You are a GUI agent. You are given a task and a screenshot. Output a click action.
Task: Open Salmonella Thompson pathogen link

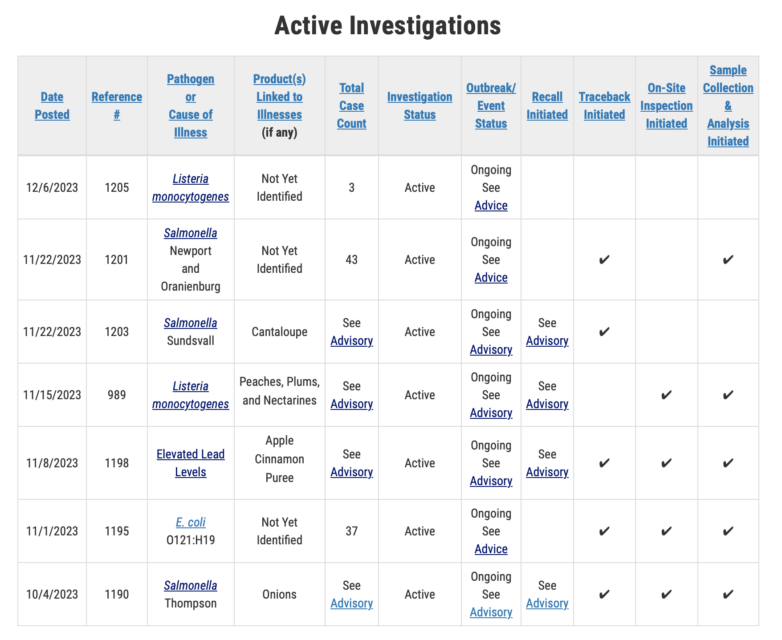click(191, 586)
